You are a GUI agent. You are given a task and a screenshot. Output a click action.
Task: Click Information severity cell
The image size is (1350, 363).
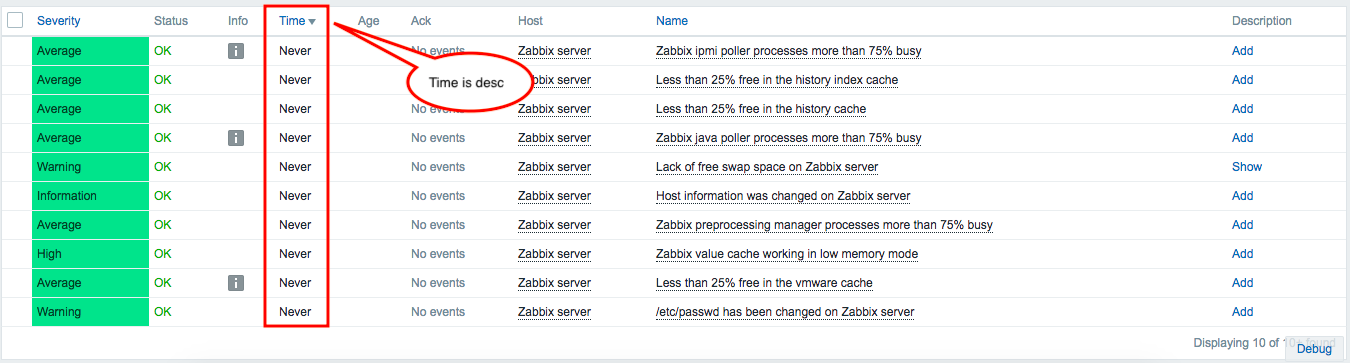90,196
